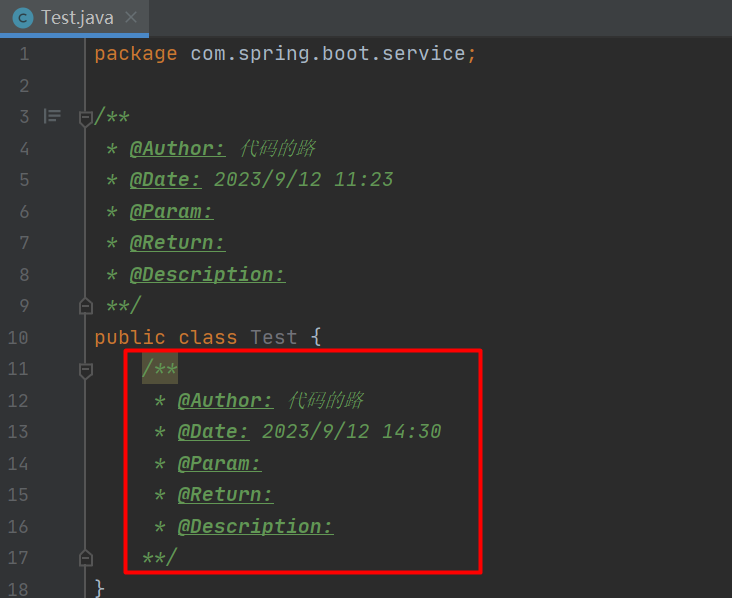Click the @Param tag on line 6
Viewport: 732px width, 598px height.
tap(171, 212)
